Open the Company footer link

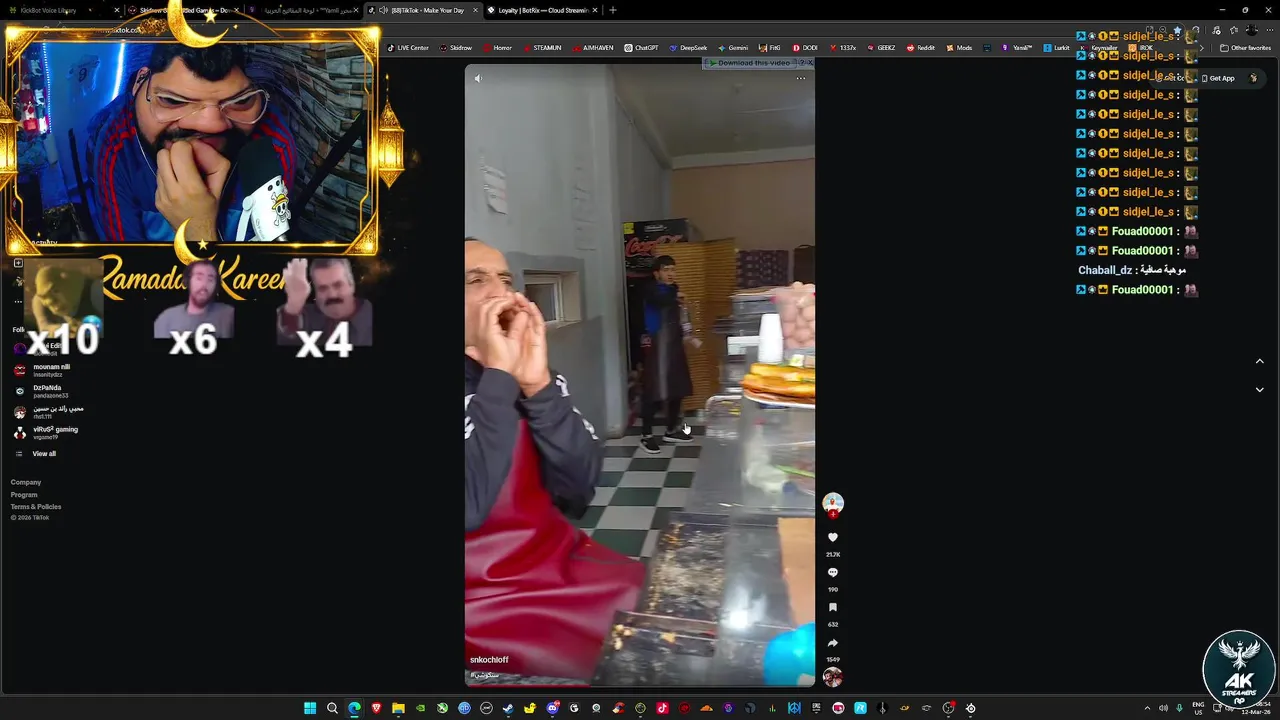(26, 482)
